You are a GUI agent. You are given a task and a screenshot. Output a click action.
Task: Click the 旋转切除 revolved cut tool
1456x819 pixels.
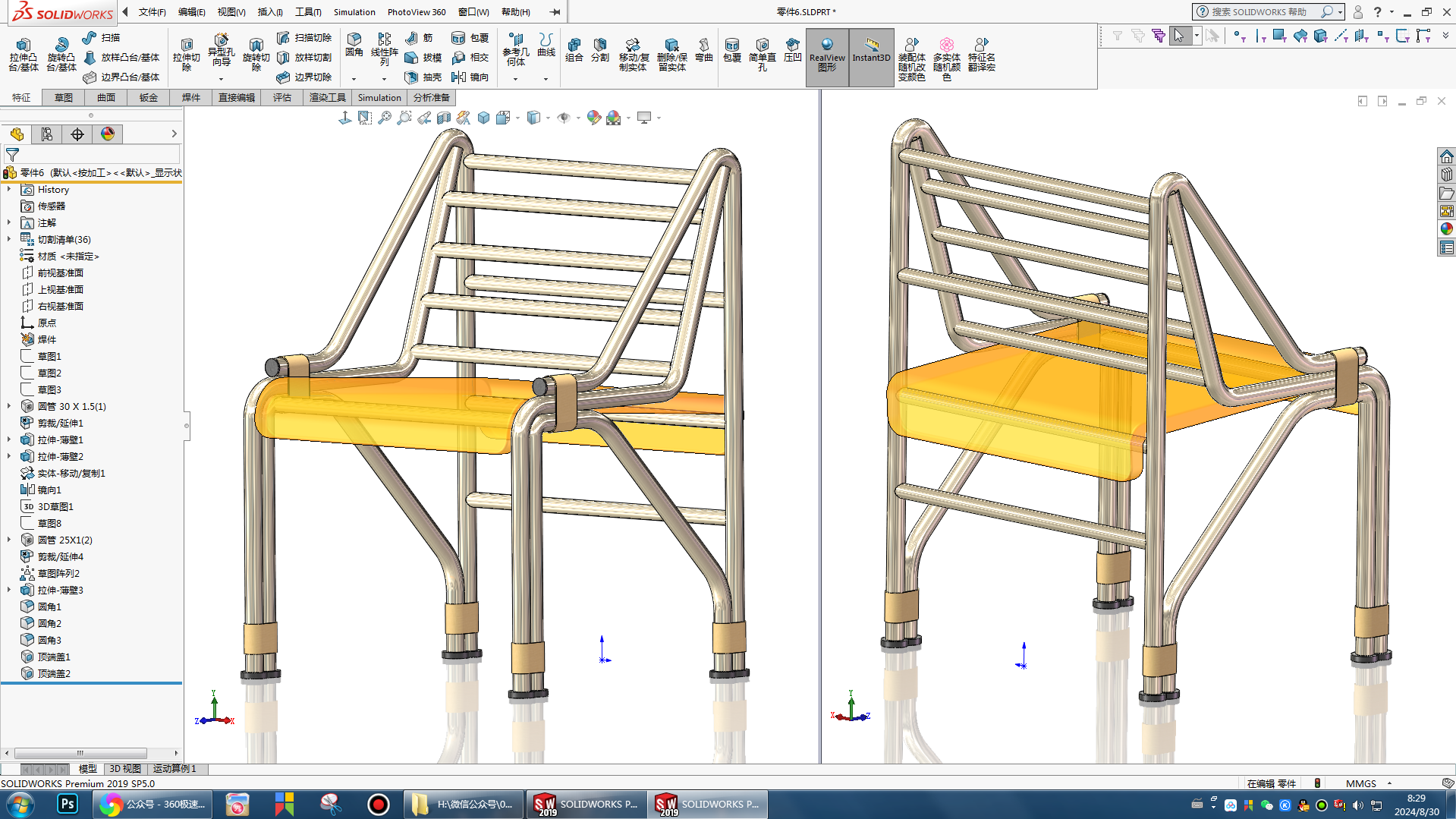point(256,54)
